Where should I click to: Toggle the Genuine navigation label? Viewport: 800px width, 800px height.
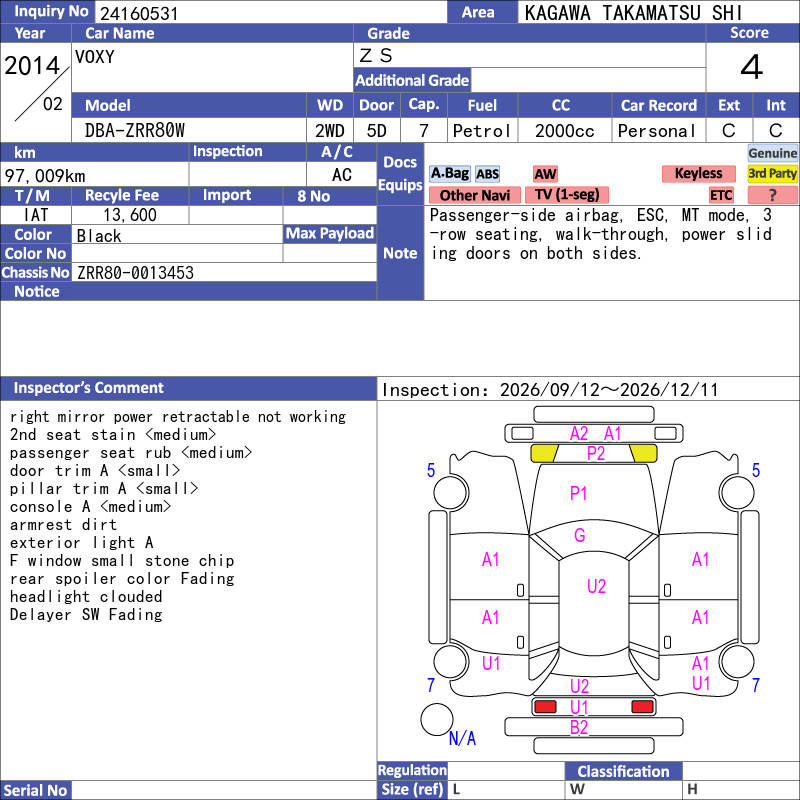coord(772,153)
